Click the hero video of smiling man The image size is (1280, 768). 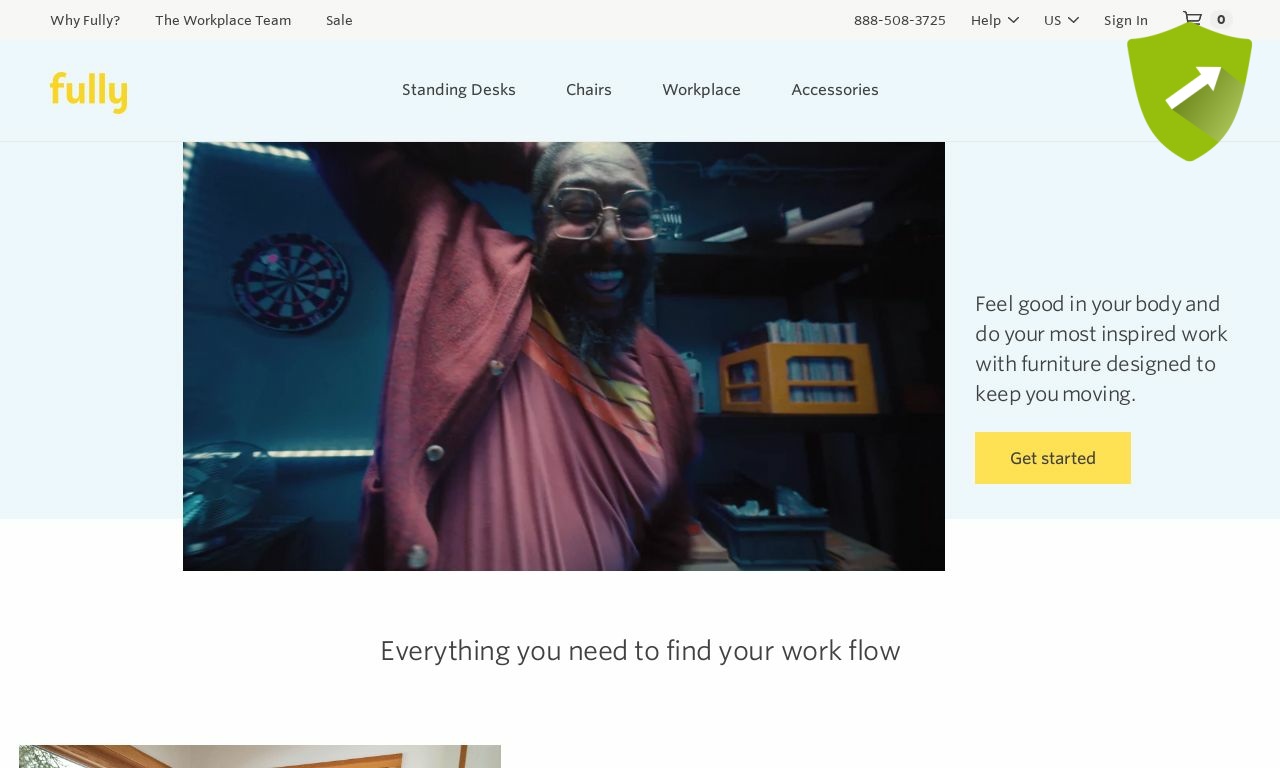pyautogui.click(x=564, y=356)
